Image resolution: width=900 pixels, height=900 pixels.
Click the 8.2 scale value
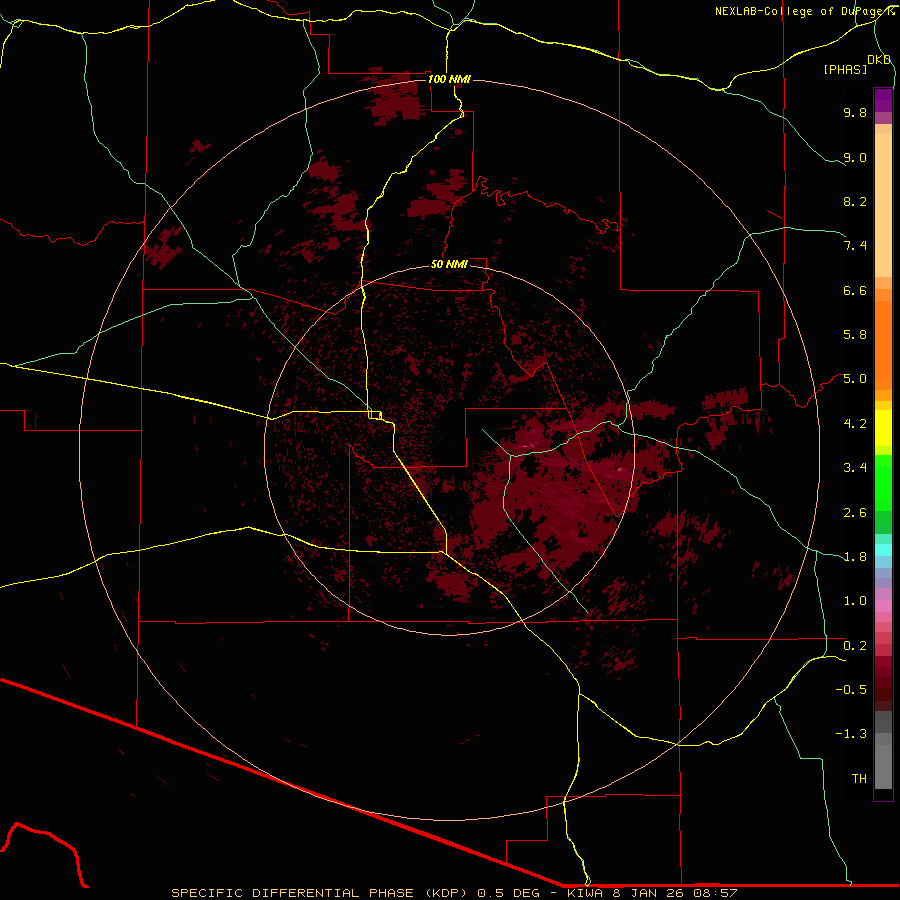point(855,201)
